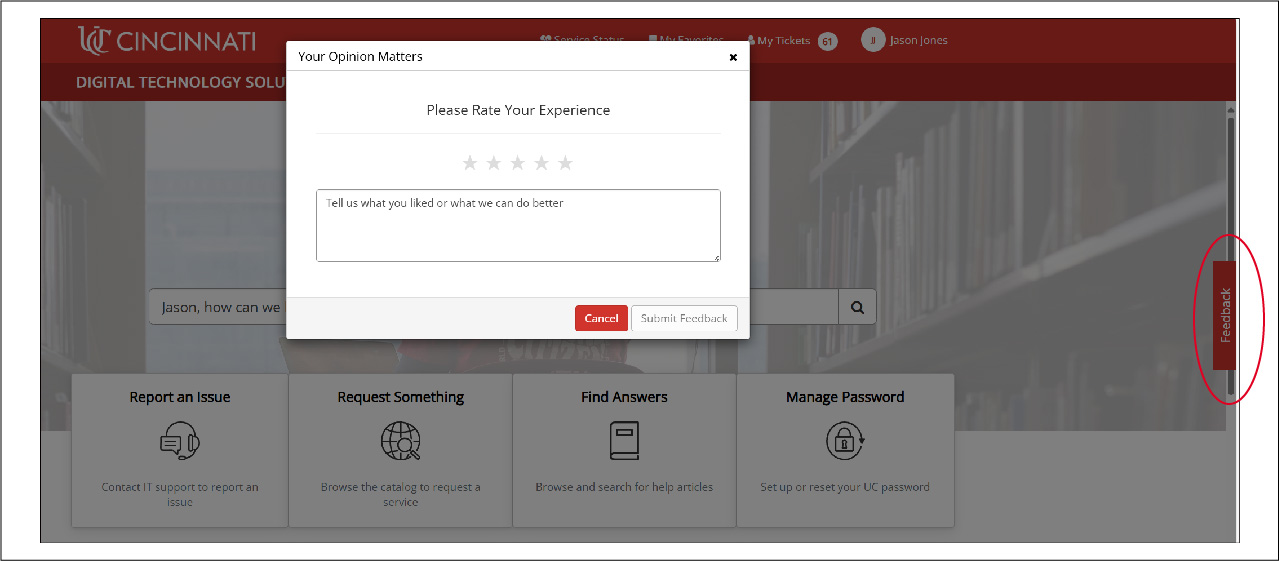The width and height of the screenshot is (1279, 561).
Task: Click the headset Report an Issue icon
Action: [180, 440]
